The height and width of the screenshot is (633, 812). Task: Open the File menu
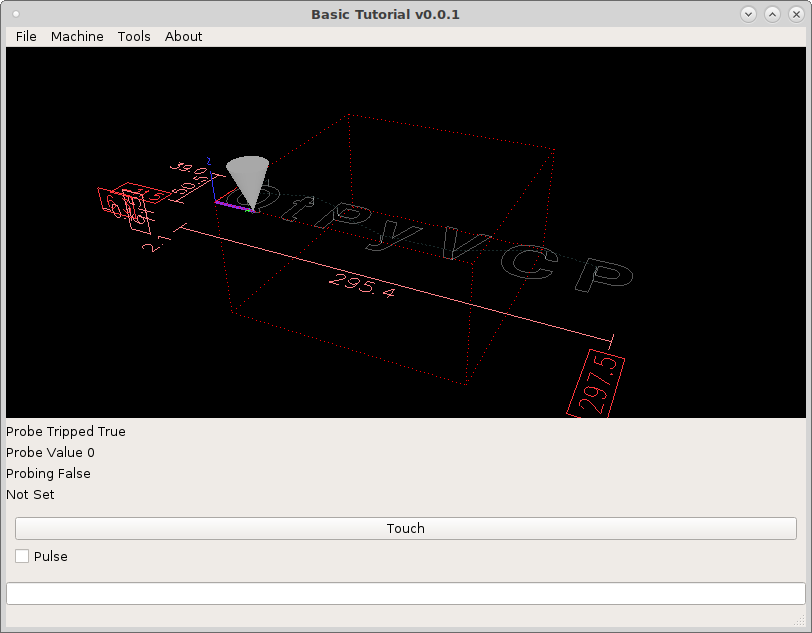[26, 36]
